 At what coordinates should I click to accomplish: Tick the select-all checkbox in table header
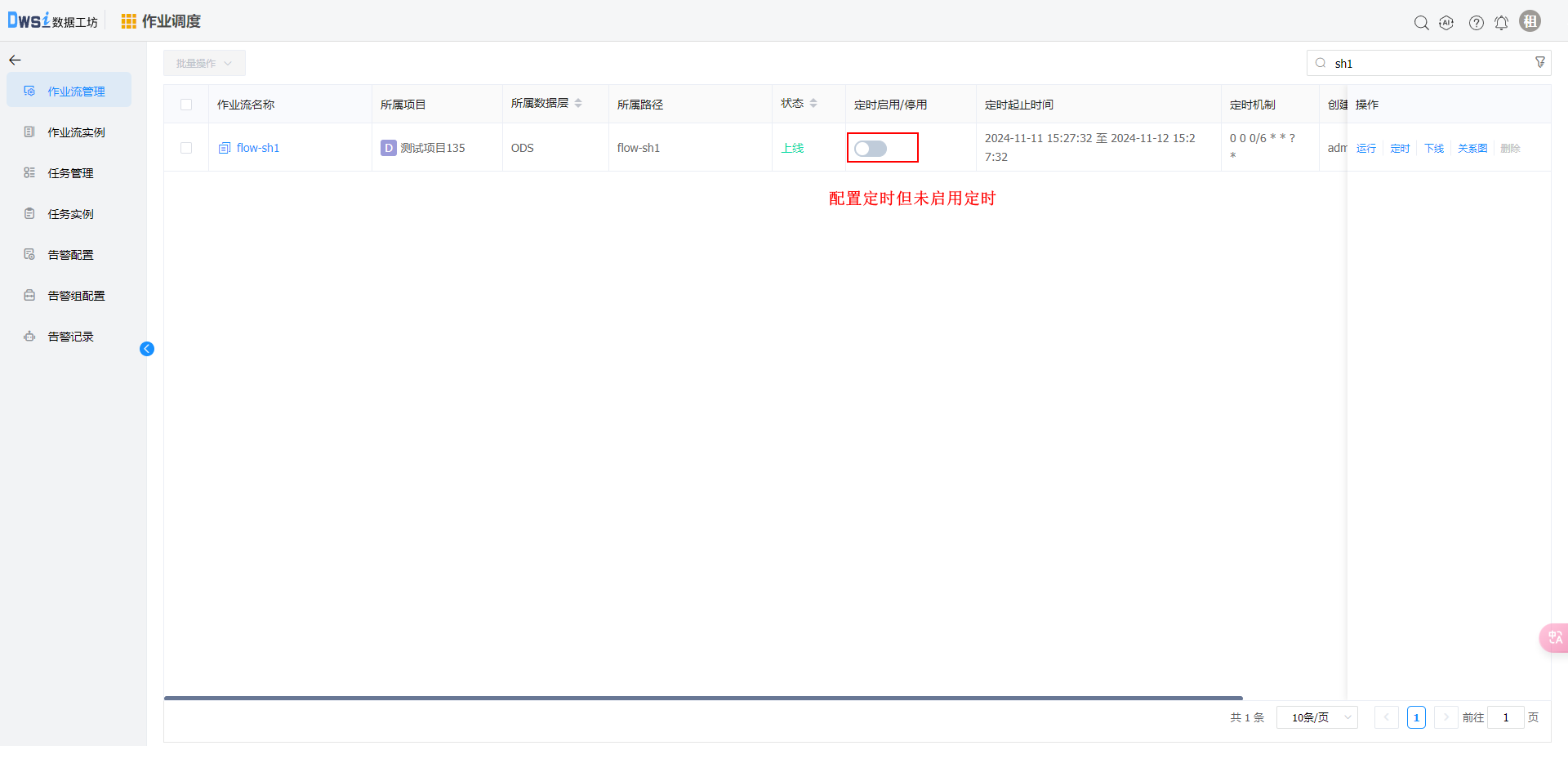point(186,105)
